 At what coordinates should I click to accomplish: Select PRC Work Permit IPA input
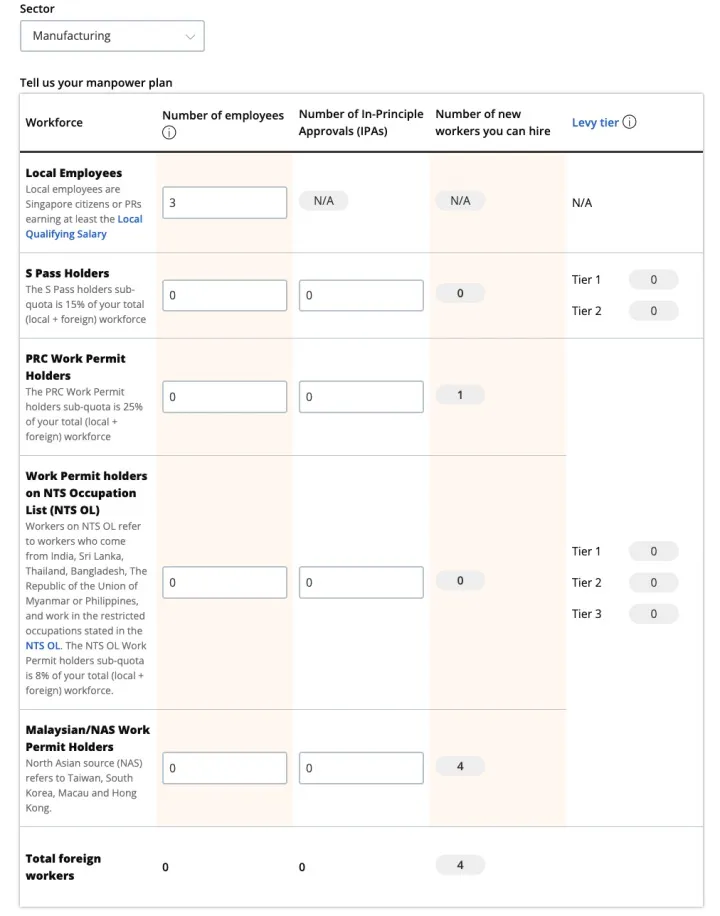360,397
